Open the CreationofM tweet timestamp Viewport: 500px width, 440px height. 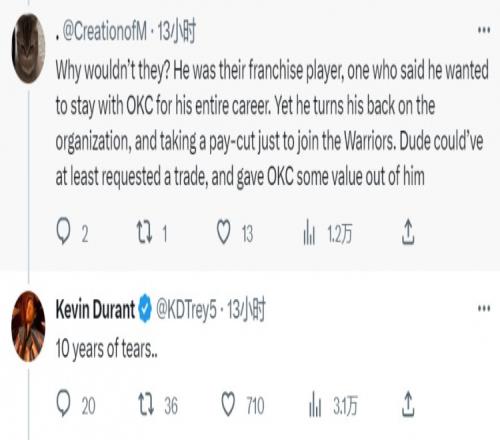click(x=176, y=32)
